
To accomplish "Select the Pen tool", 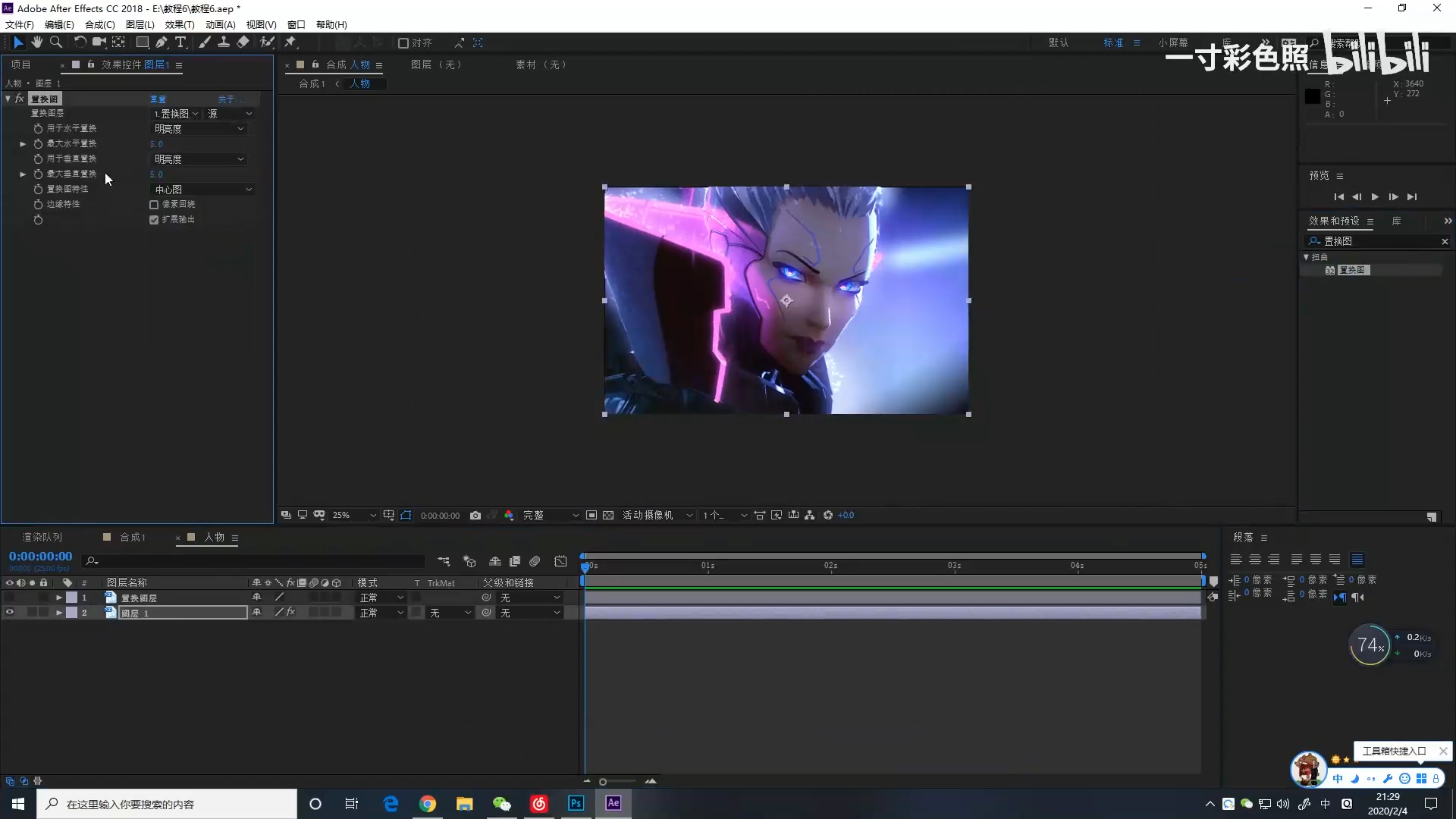I will (x=162, y=42).
